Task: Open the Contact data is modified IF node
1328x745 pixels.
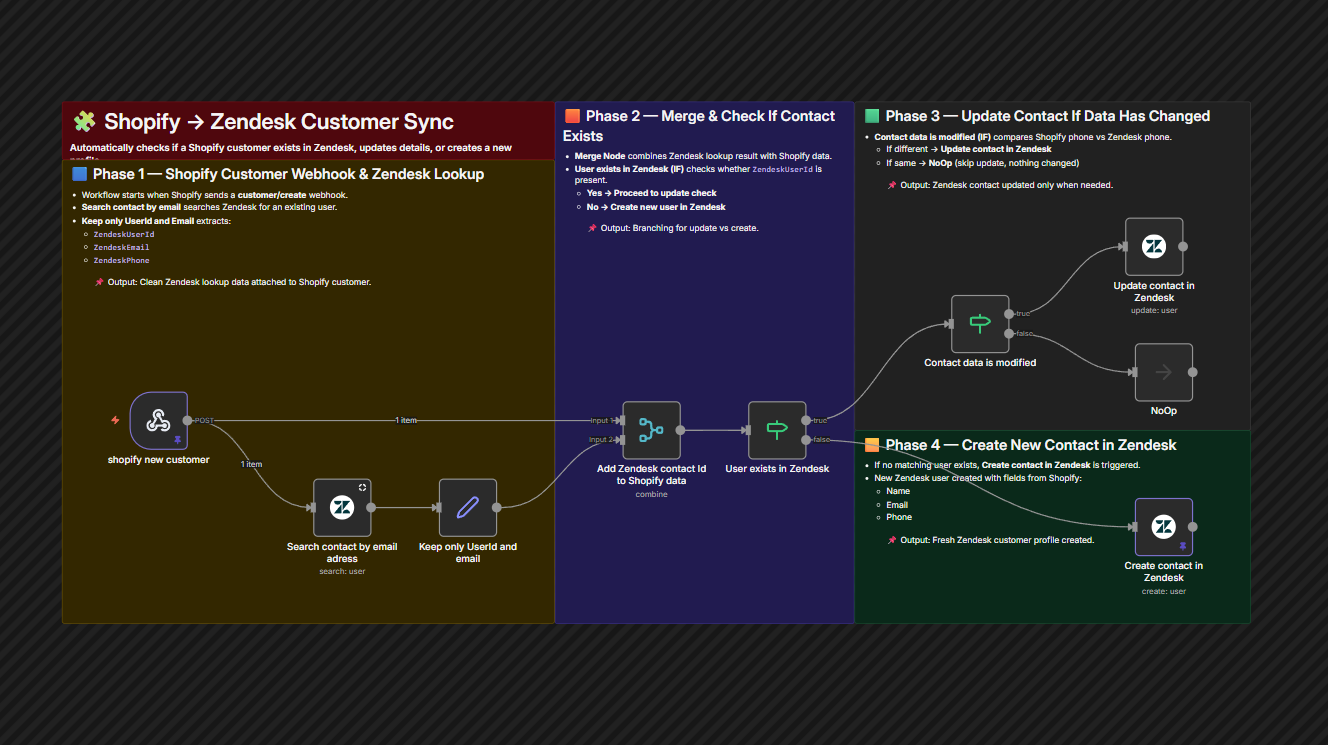Action: pyautogui.click(x=980, y=324)
